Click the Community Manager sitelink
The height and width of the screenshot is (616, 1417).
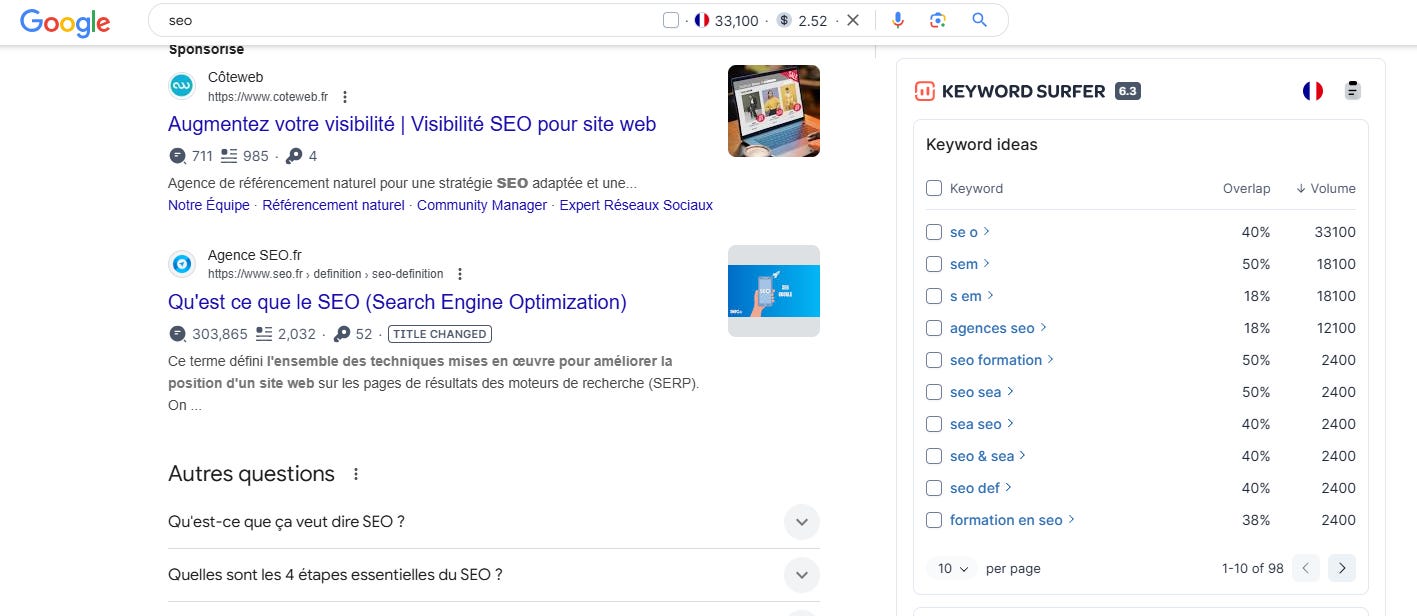click(482, 205)
